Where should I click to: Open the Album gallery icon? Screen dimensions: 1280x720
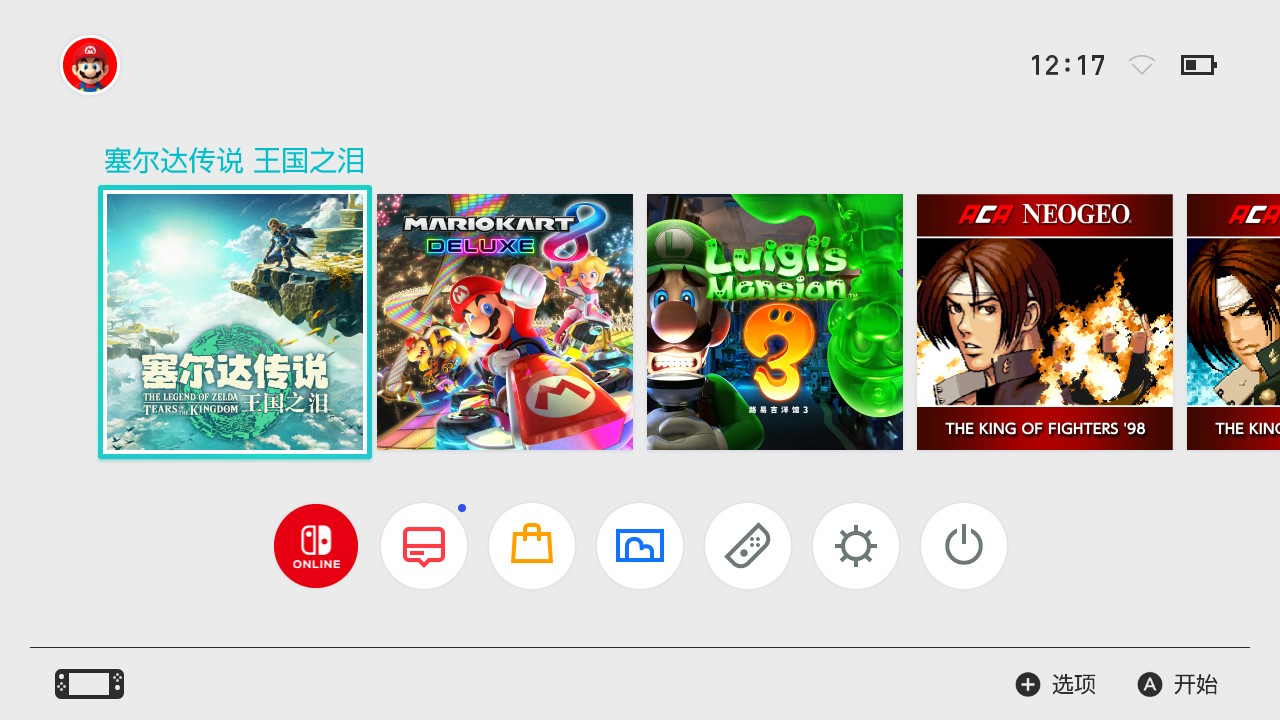[x=640, y=546]
